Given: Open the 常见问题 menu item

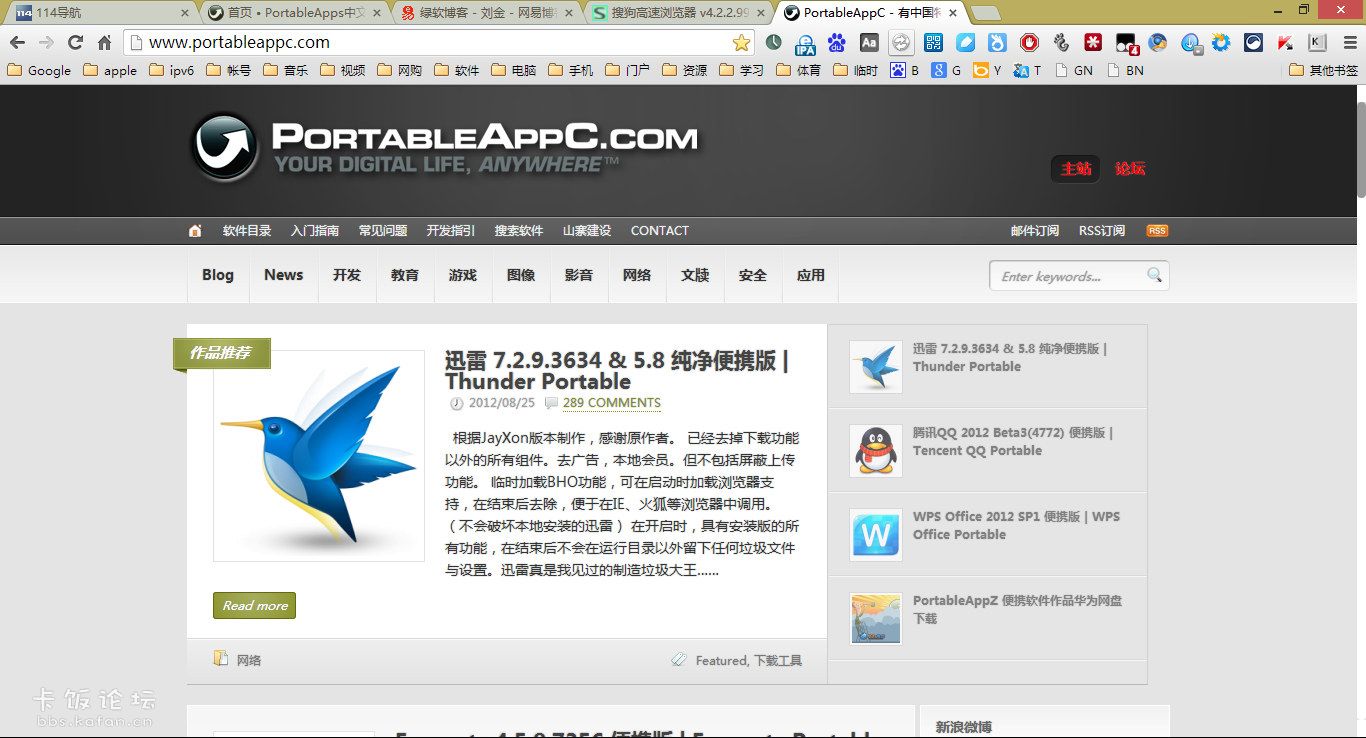Looking at the screenshot, I should pyautogui.click(x=383, y=231).
